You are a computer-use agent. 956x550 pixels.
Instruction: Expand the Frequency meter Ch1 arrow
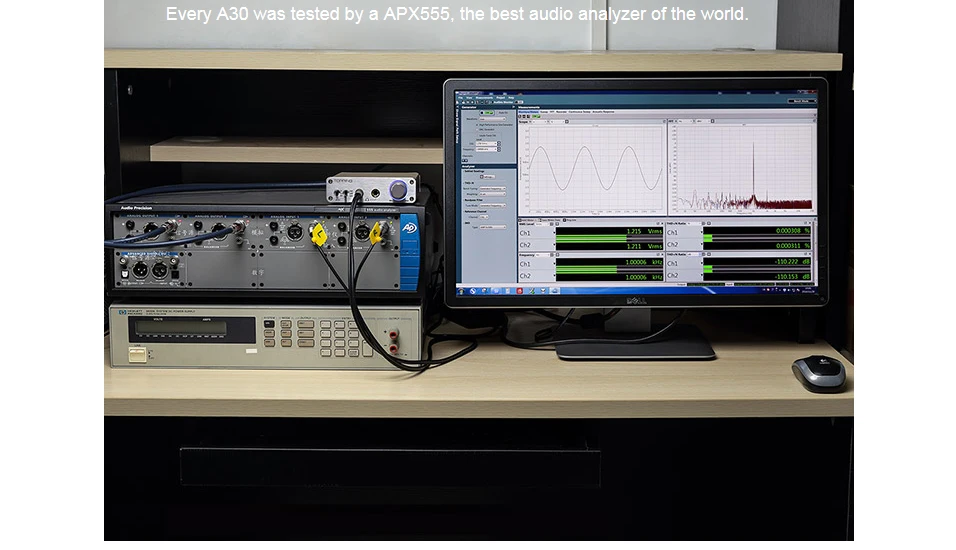click(554, 263)
